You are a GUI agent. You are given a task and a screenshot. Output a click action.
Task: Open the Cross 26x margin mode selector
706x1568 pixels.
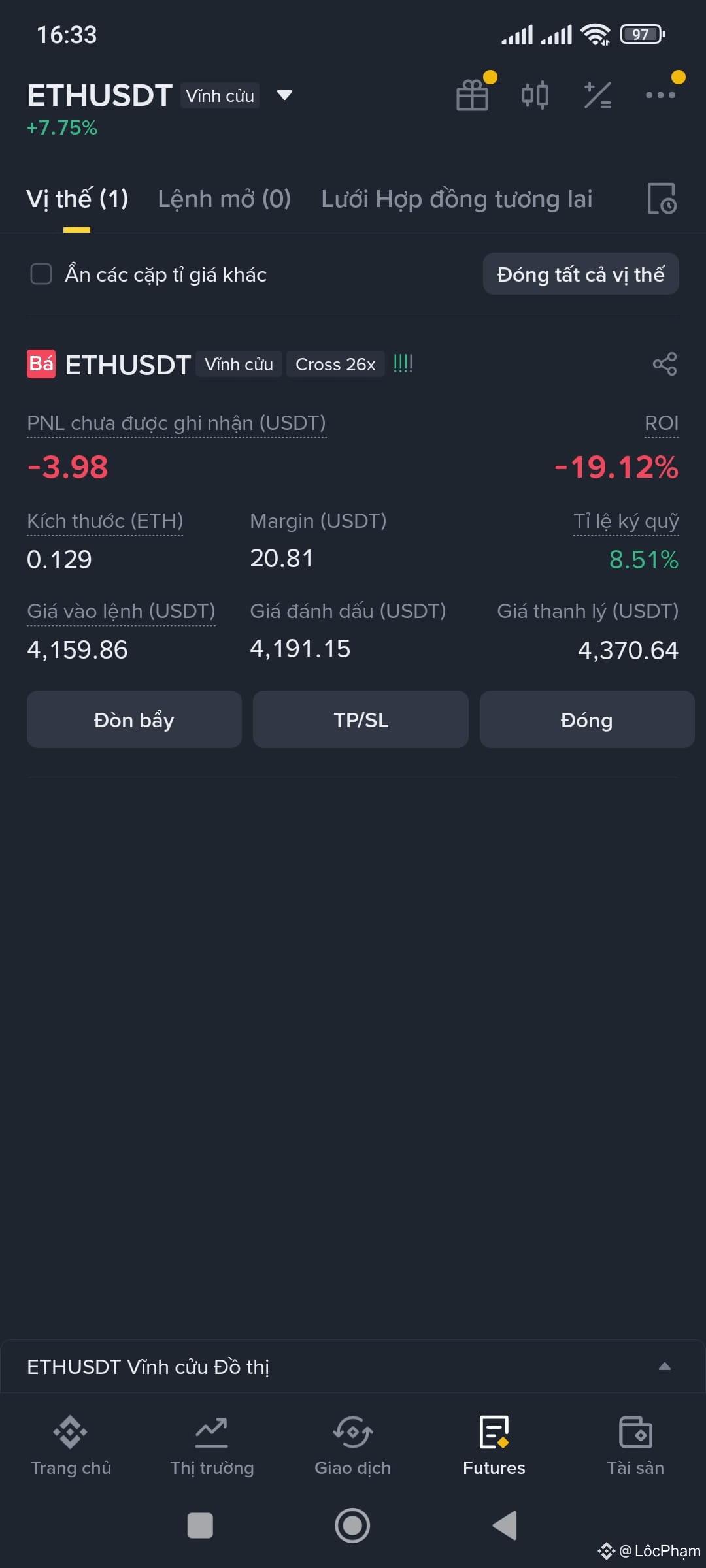tap(335, 364)
